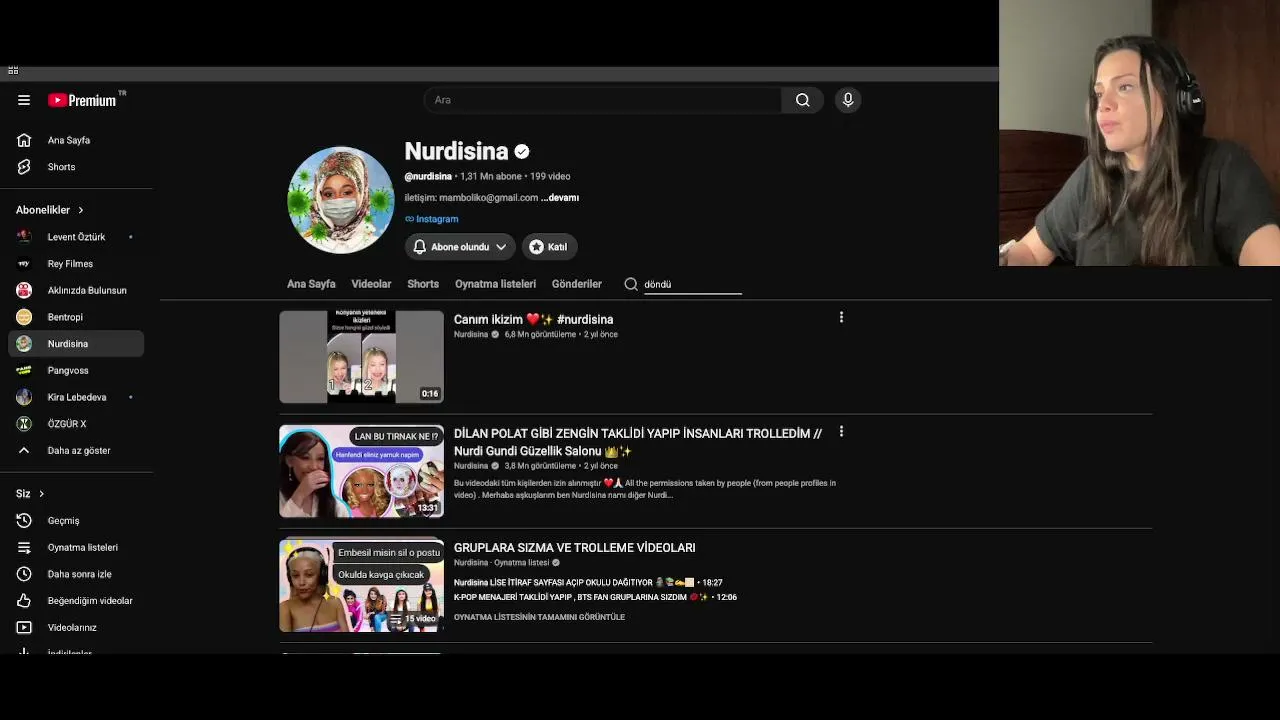Open Pangvoss subscription channel

point(76,370)
